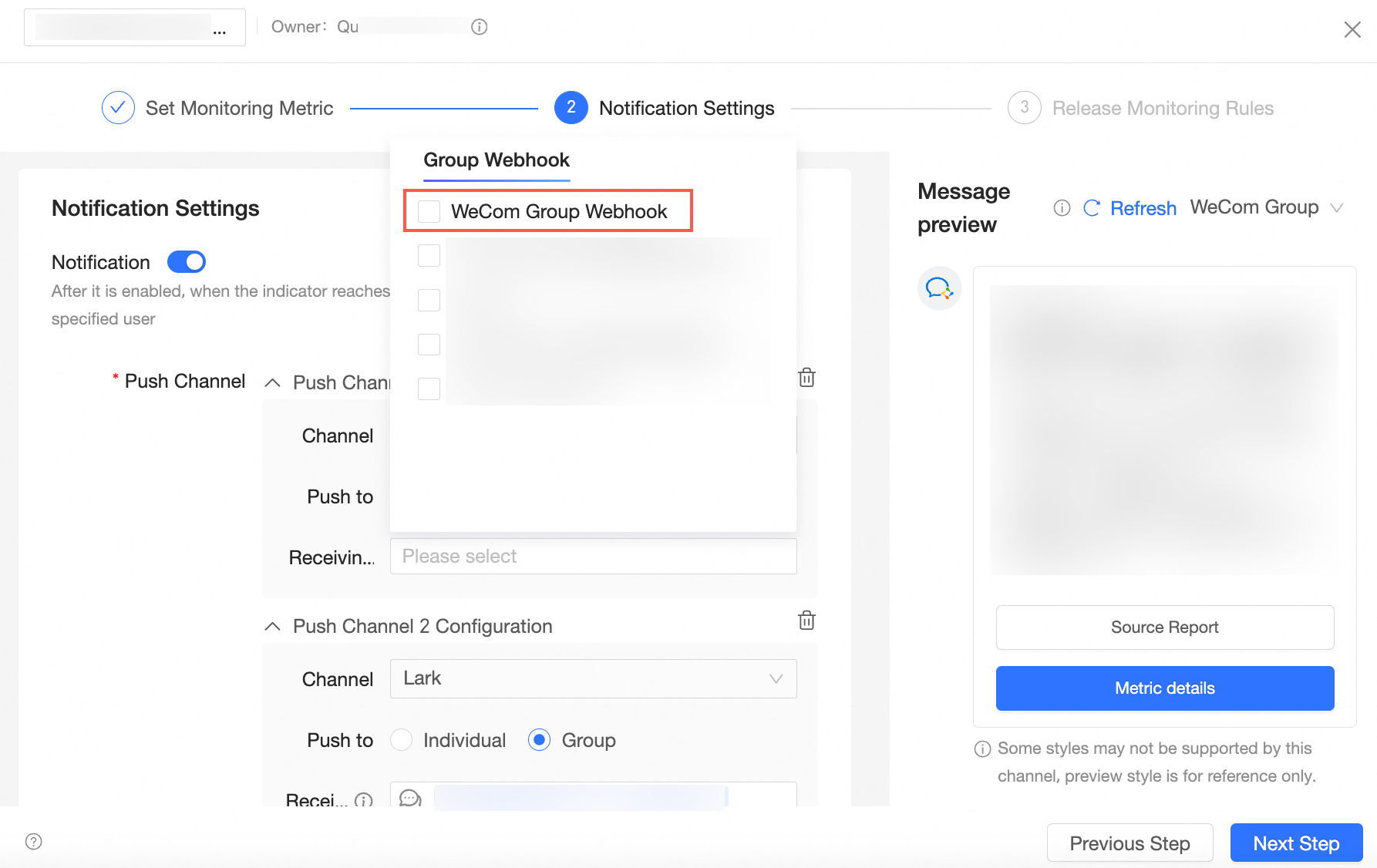The height and width of the screenshot is (868, 1377).
Task: Open the Lark channel dropdown
Action: pyautogui.click(x=593, y=678)
